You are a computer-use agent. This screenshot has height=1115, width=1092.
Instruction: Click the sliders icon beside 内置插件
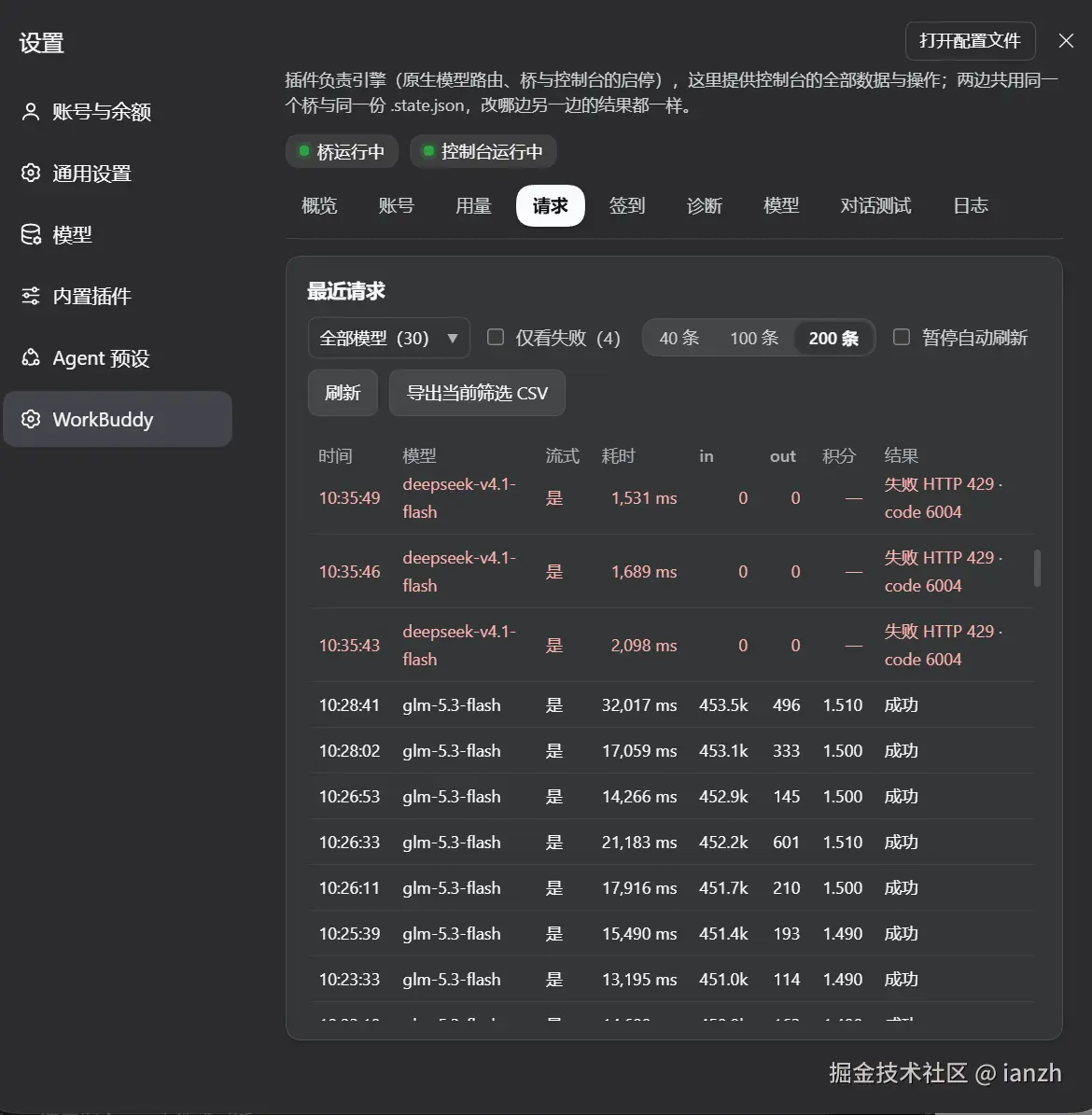click(x=31, y=296)
